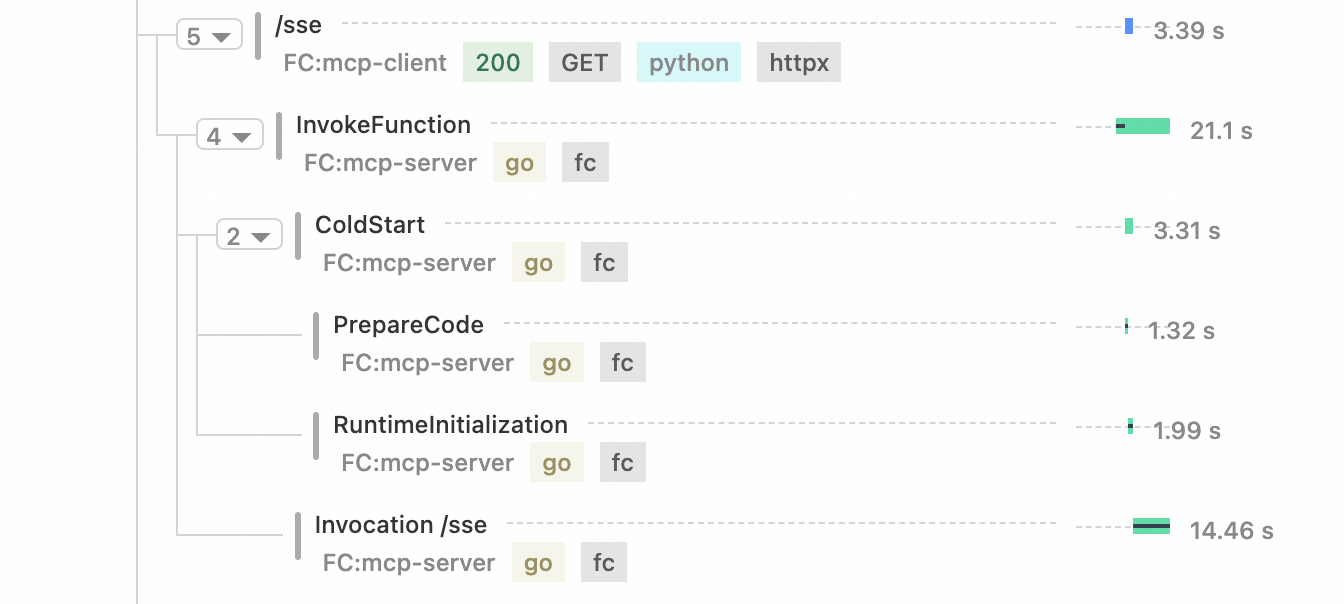This screenshot has height=604, width=1344.
Task: Collapse the ColdStart span with 2 children
Action: click(248, 236)
